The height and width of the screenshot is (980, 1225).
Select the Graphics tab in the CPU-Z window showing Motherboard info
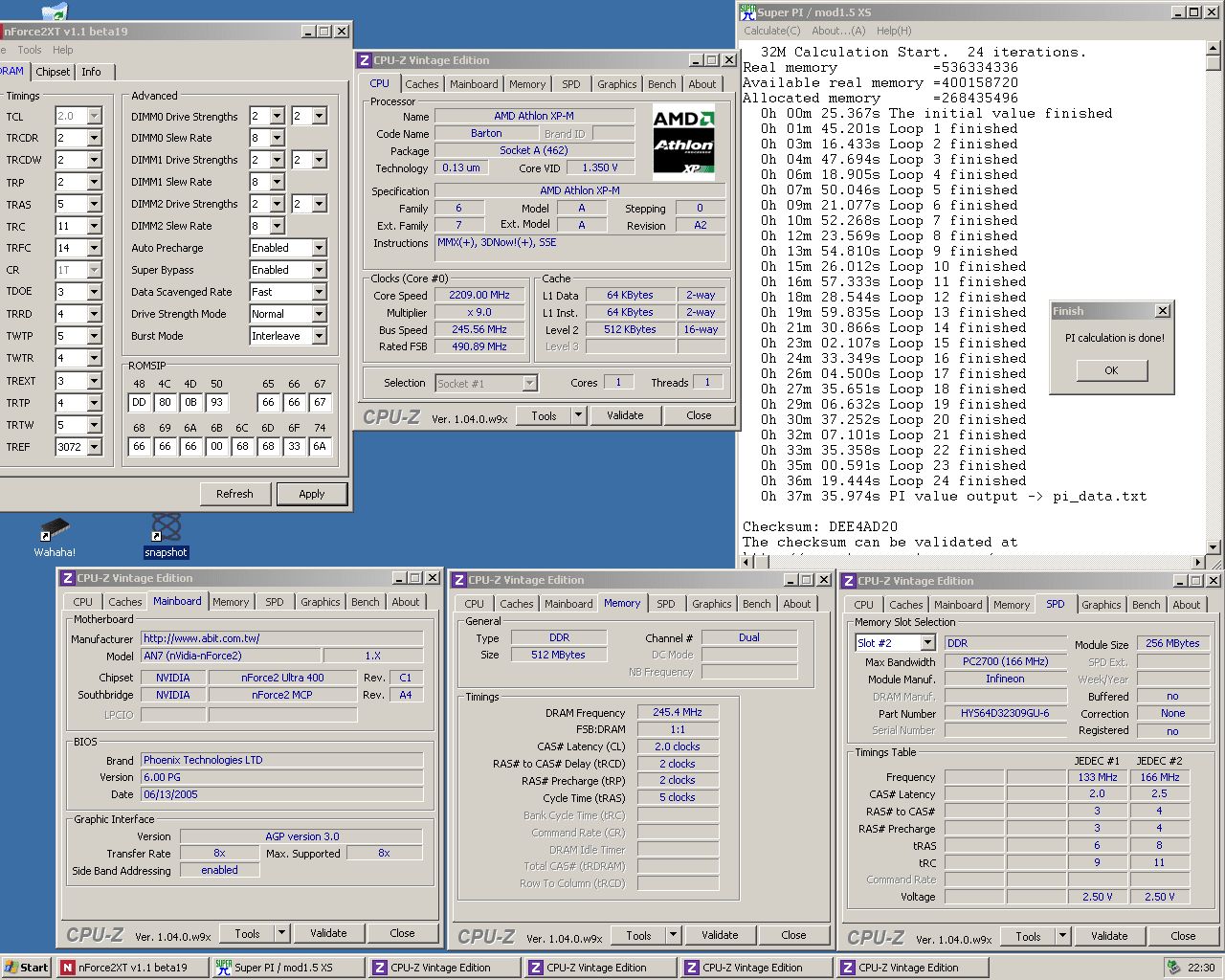click(320, 602)
